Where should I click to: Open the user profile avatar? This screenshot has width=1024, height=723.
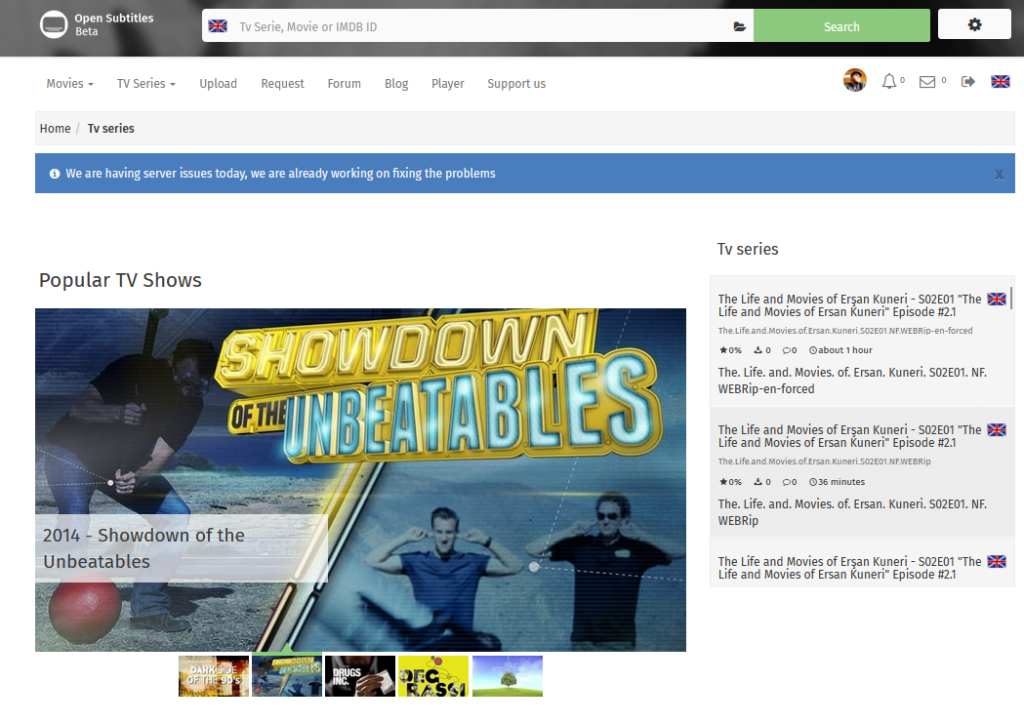click(x=854, y=81)
